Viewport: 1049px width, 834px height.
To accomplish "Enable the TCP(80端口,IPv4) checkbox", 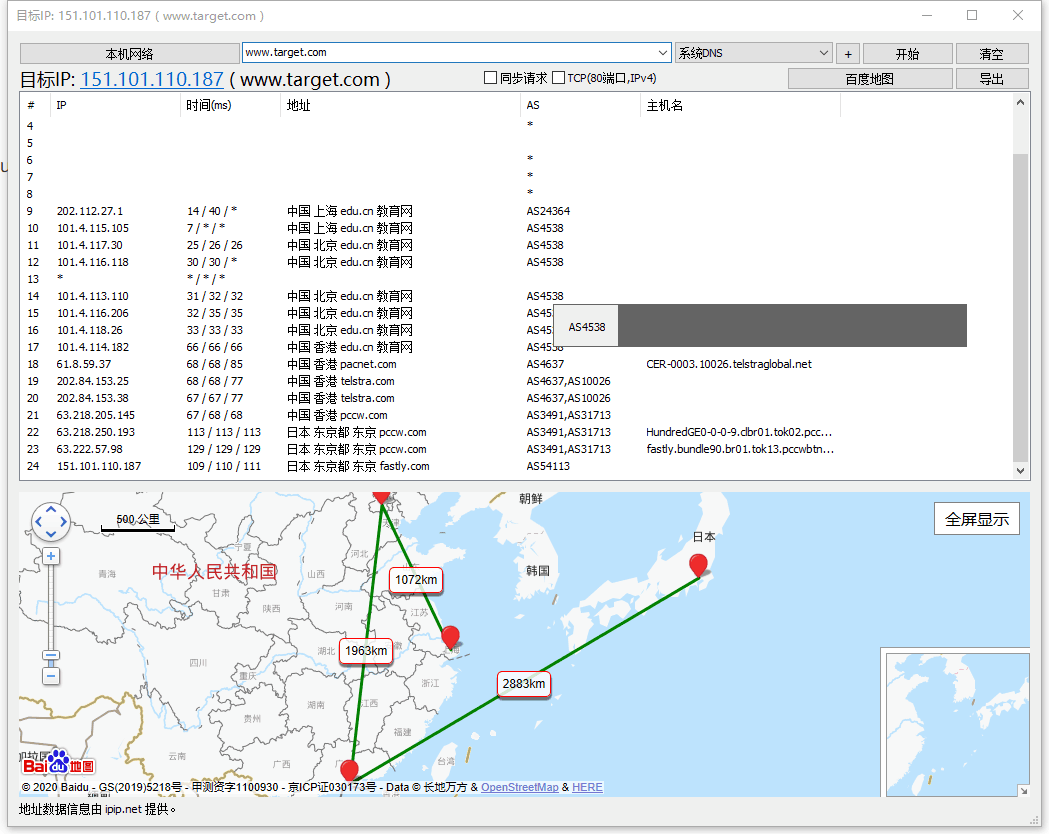I will coord(559,78).
